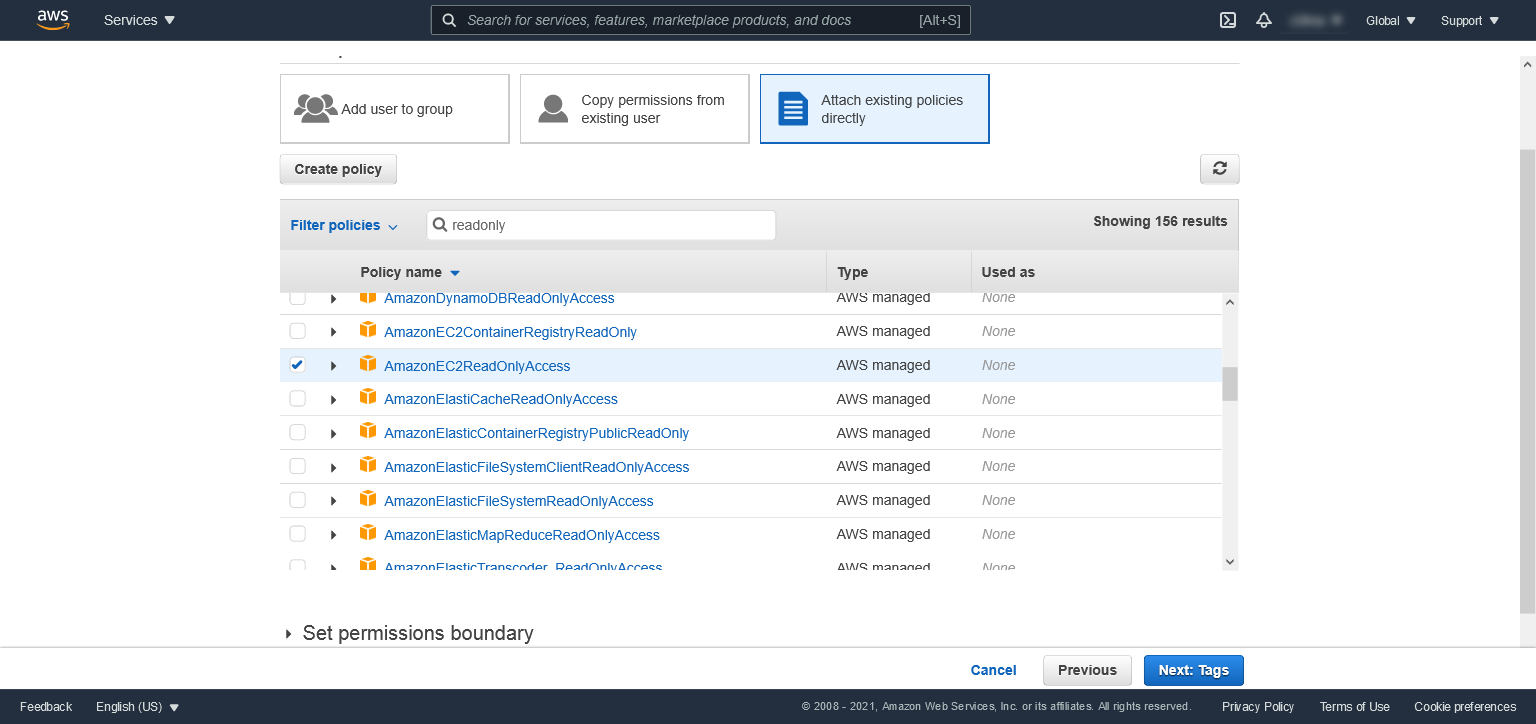Click the magnifier icon in top search bar
The width and height of the screenshot is (1536, 724).
(x=450, y=20)
